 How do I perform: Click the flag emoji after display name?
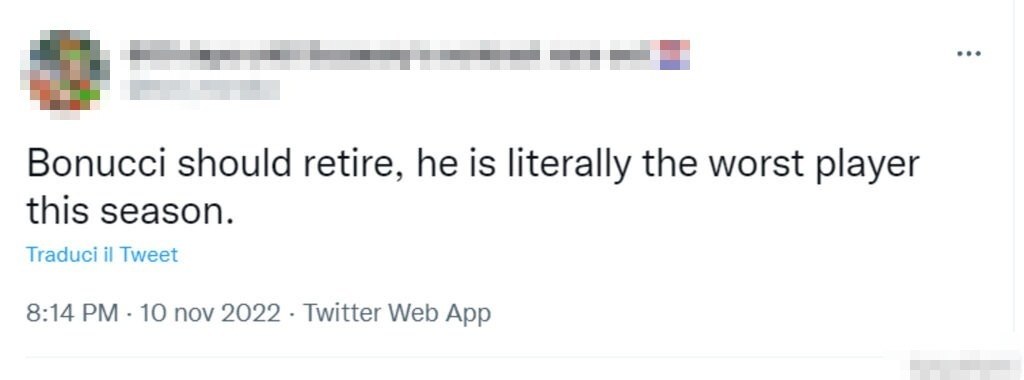point(674,55)
